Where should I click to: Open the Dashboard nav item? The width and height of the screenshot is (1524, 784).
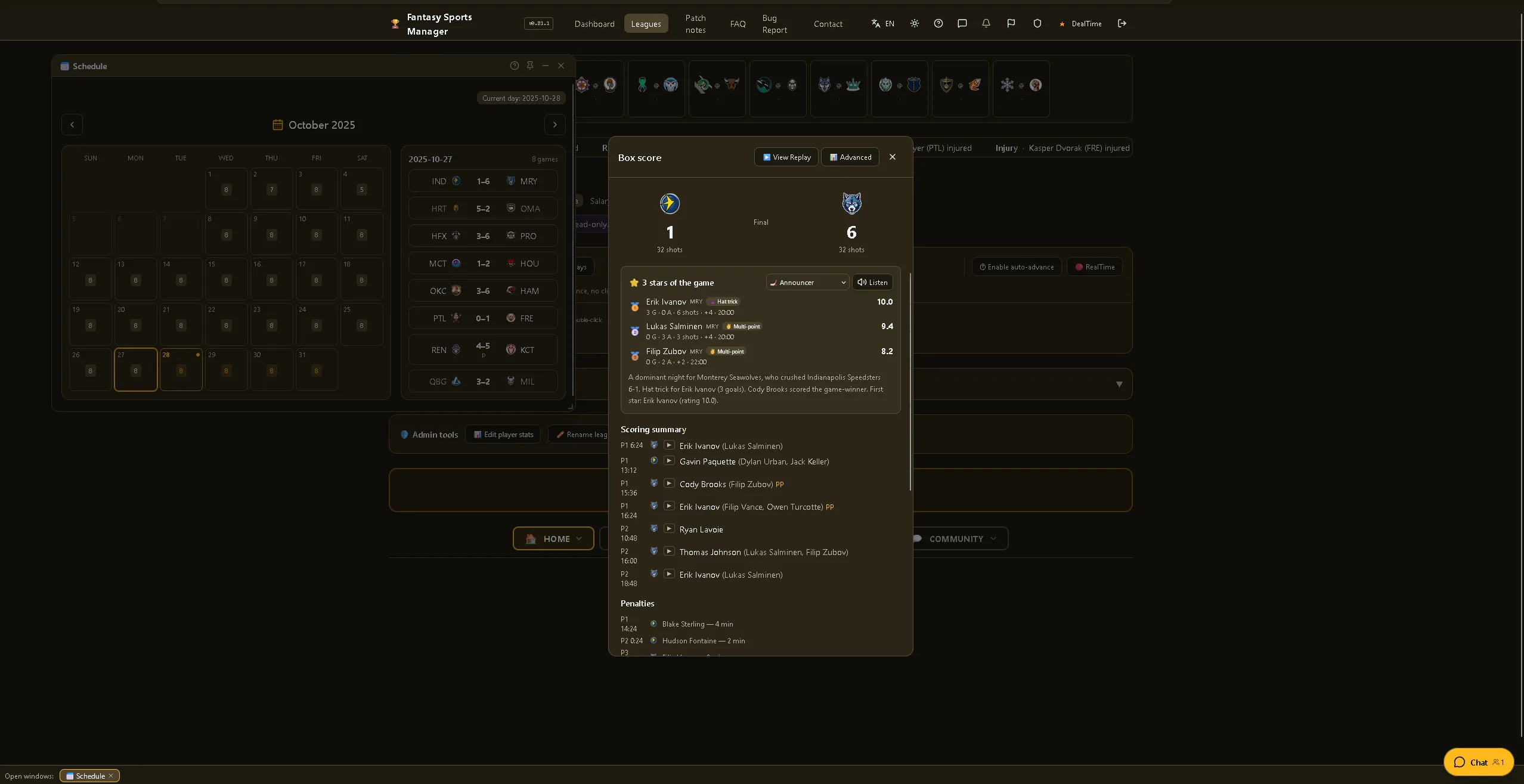click(x=594, y=24)
